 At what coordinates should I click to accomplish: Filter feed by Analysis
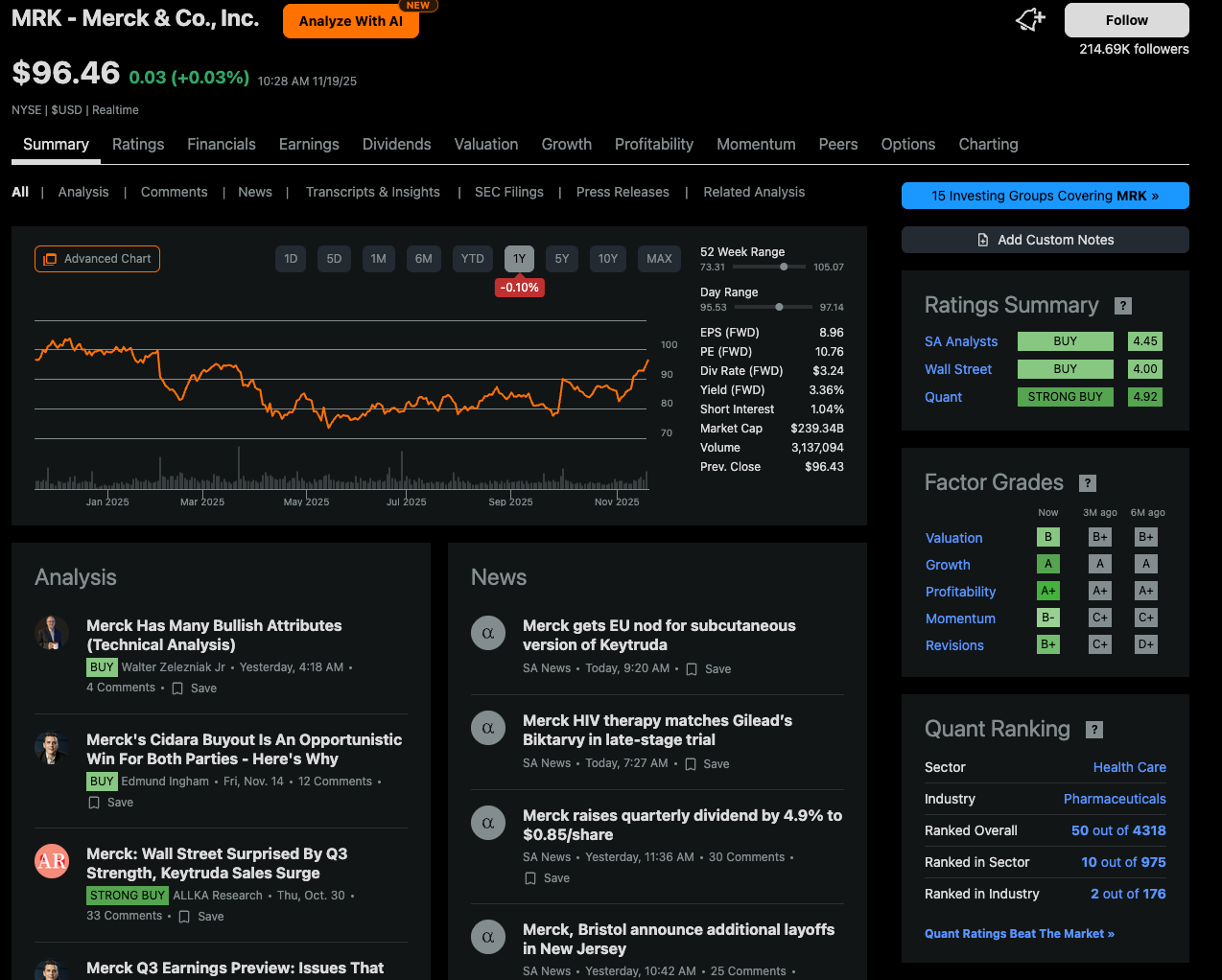coord(83,192)
